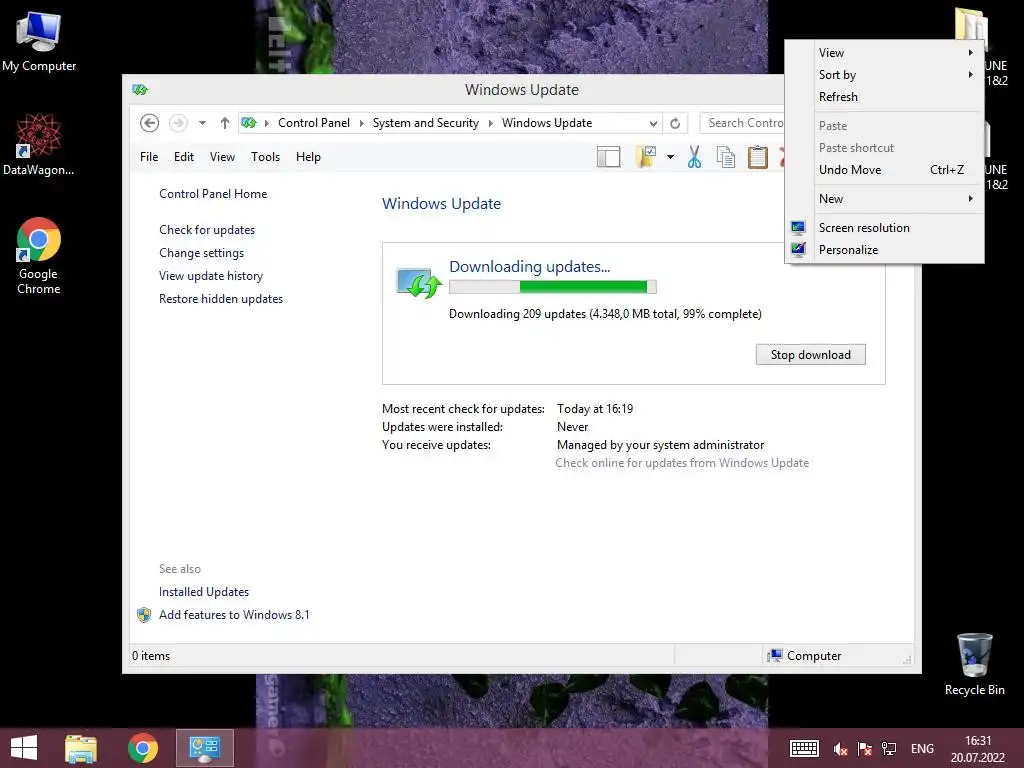Open the File menu
Viewport: 1024px width, 768px height.
coord(149,157)
